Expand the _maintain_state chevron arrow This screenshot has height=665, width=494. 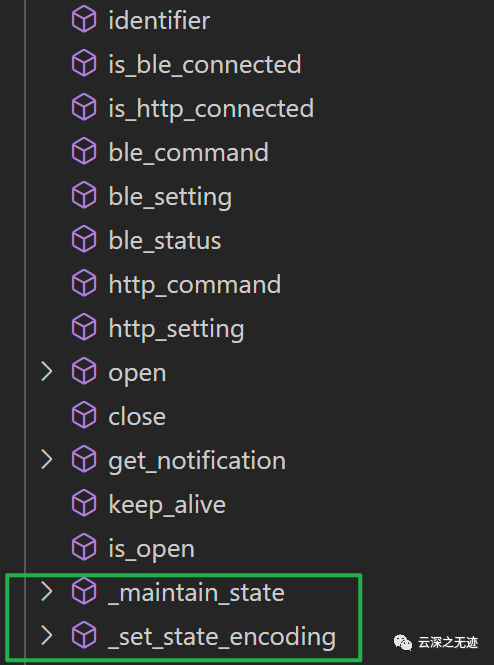(47, 592)
